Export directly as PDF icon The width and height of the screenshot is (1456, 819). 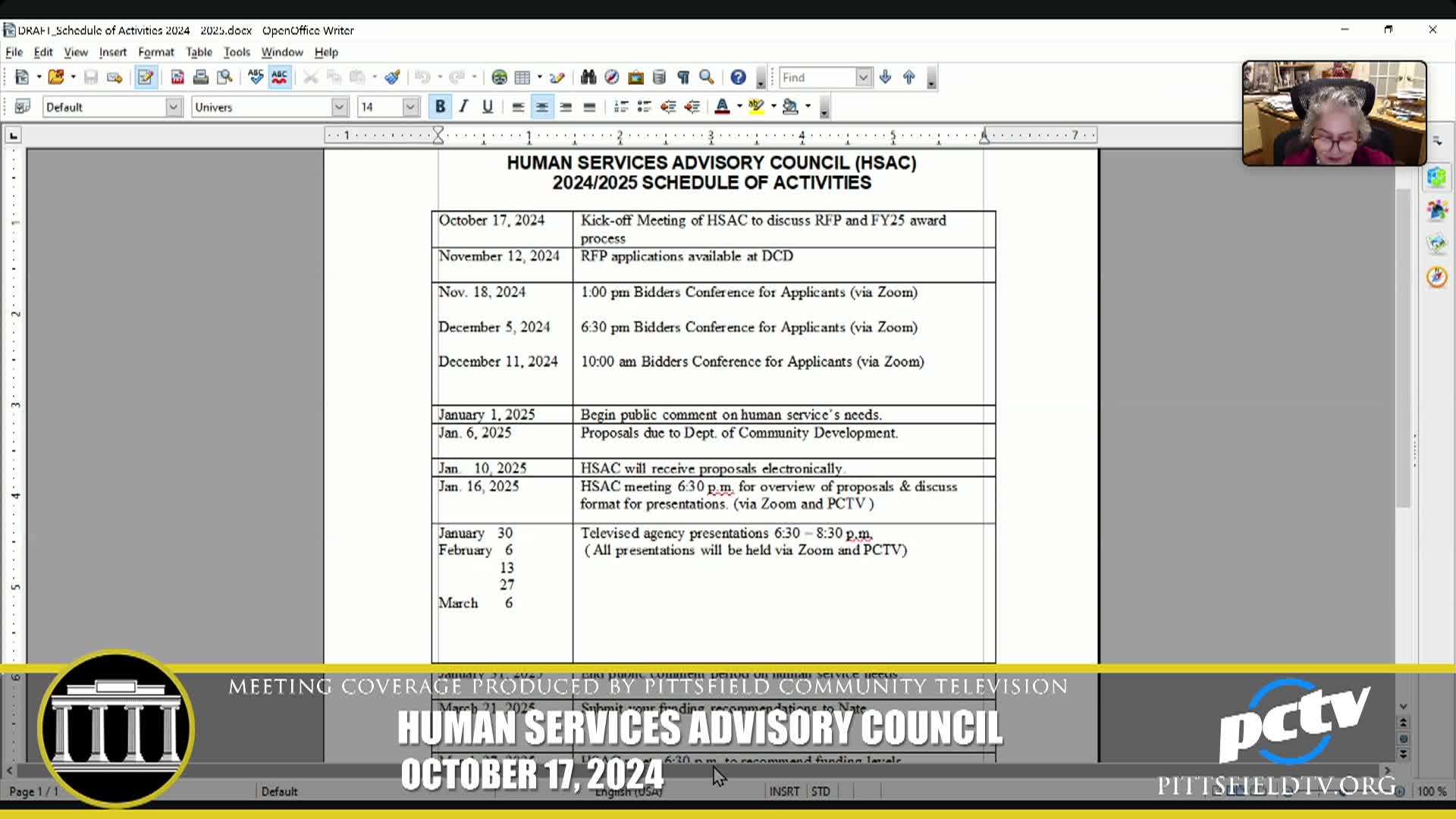tap(177, 77)
